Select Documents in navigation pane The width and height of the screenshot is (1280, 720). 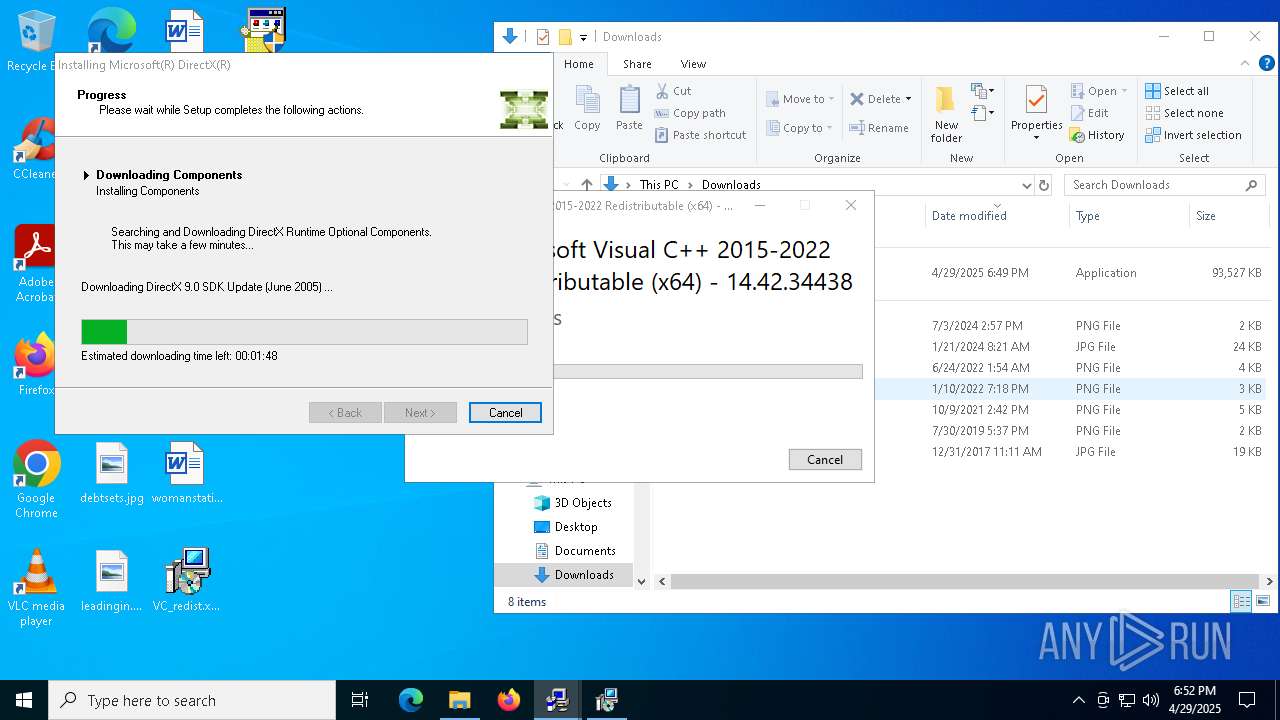(585, 551)
